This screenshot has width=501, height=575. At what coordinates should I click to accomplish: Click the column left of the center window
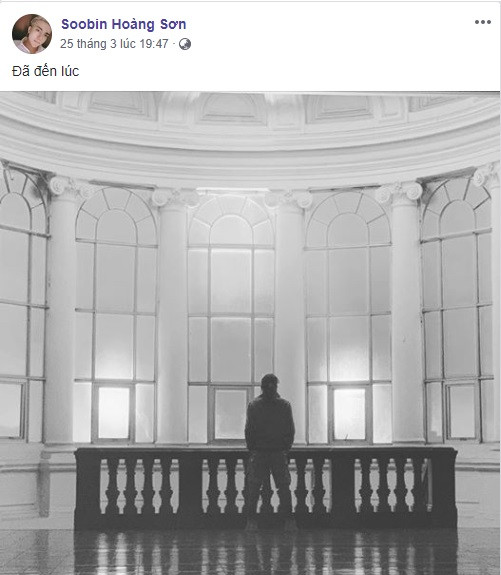(x=172, y=317)
